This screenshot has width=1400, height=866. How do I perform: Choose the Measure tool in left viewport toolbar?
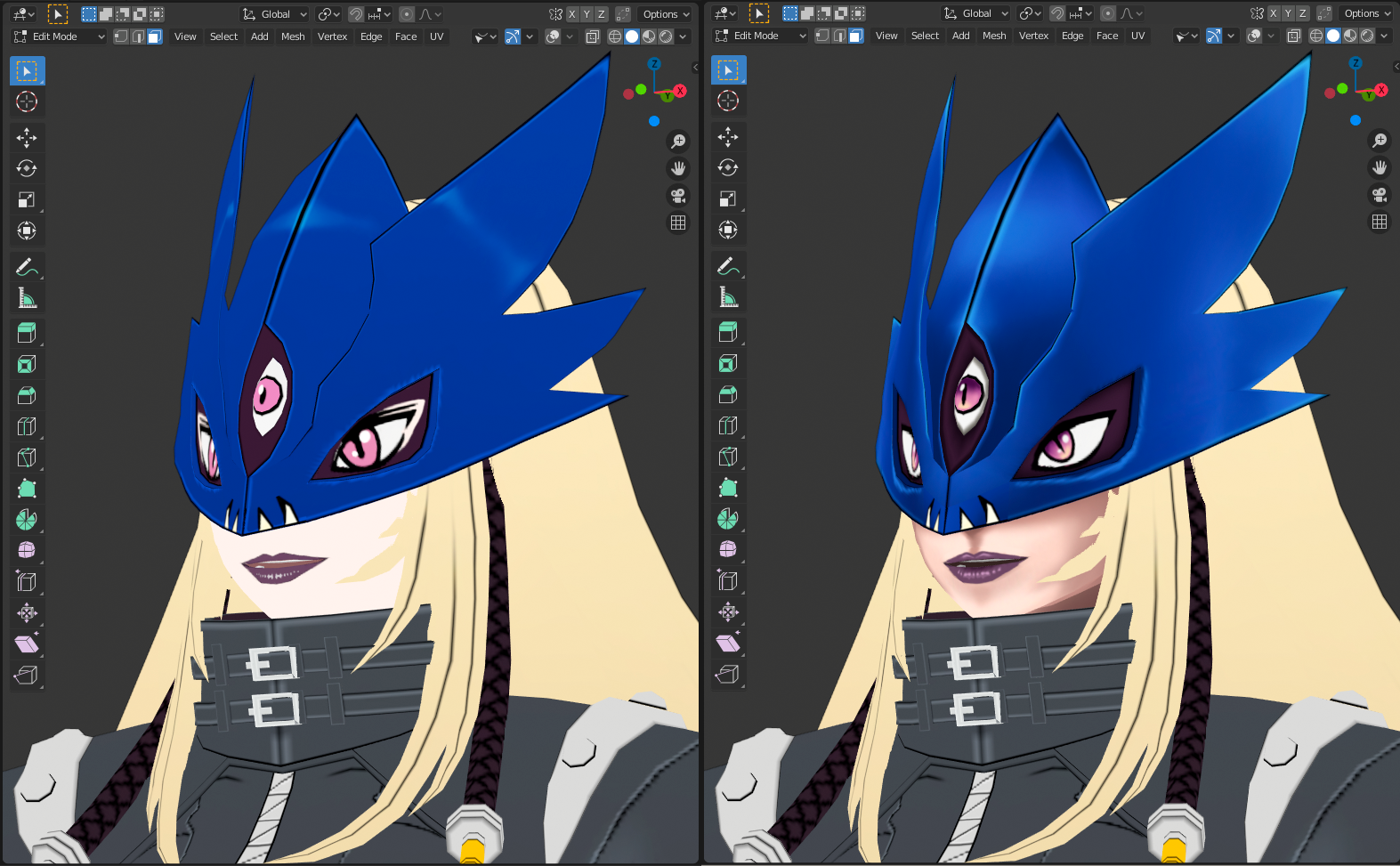click(27, 297)
